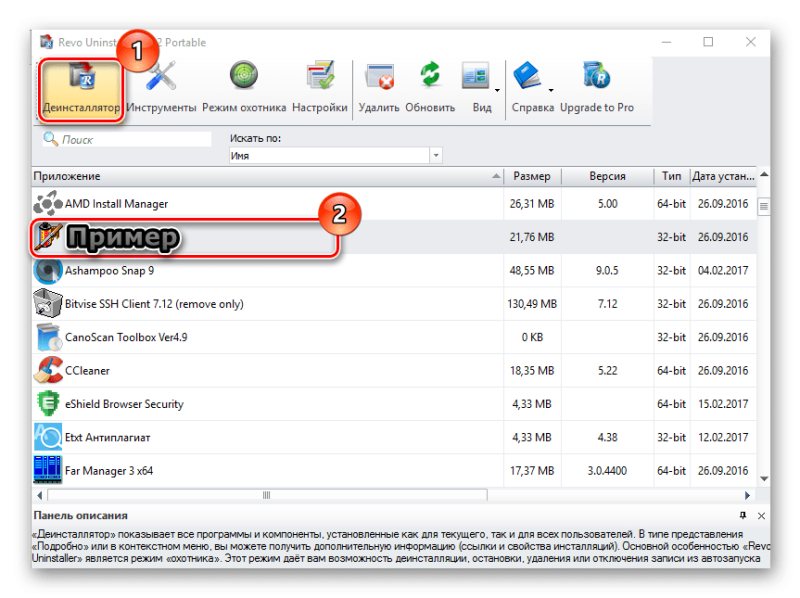Viewport: 800px width, 598px height.
Task: Click the 12.02.2017 install date
Action: click(x=723, y=437)
